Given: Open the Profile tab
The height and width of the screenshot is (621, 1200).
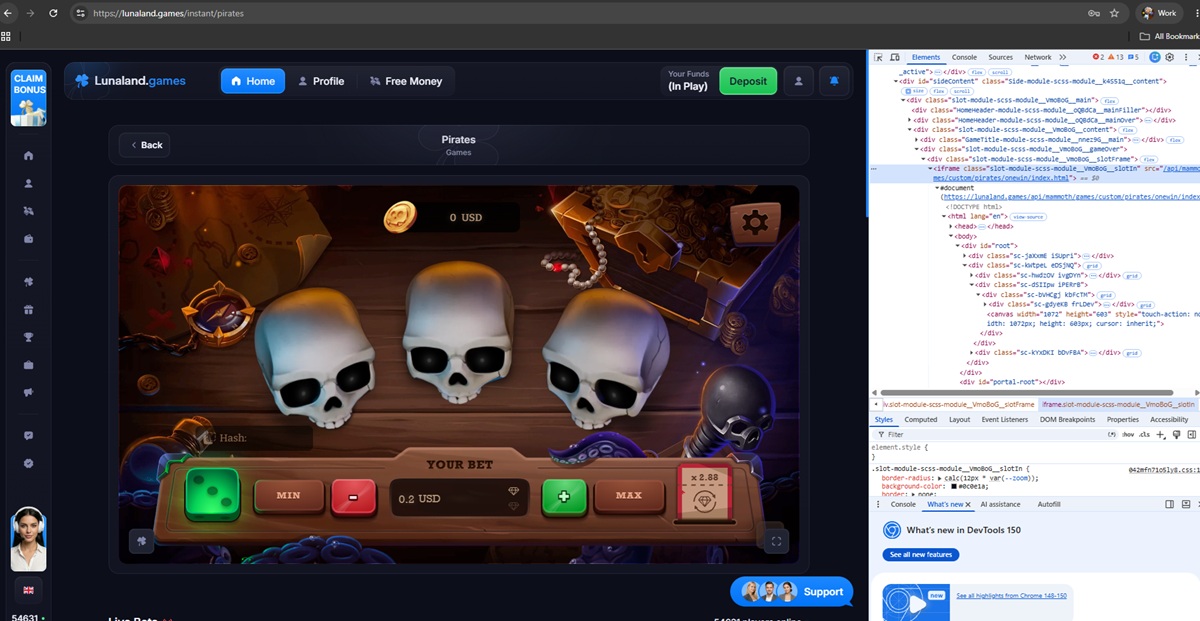Looking at the screenshot, I should [321, 81].
